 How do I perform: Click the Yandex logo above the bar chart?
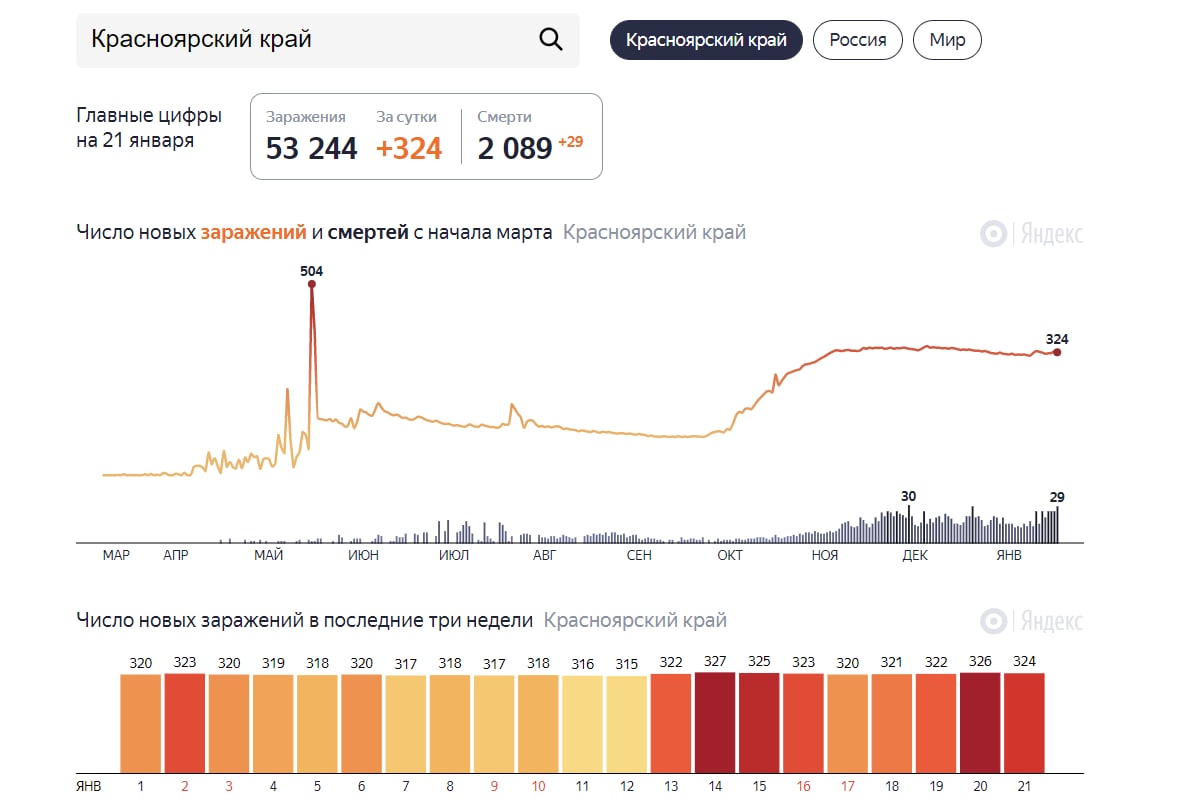click(x=1031, y=621)
